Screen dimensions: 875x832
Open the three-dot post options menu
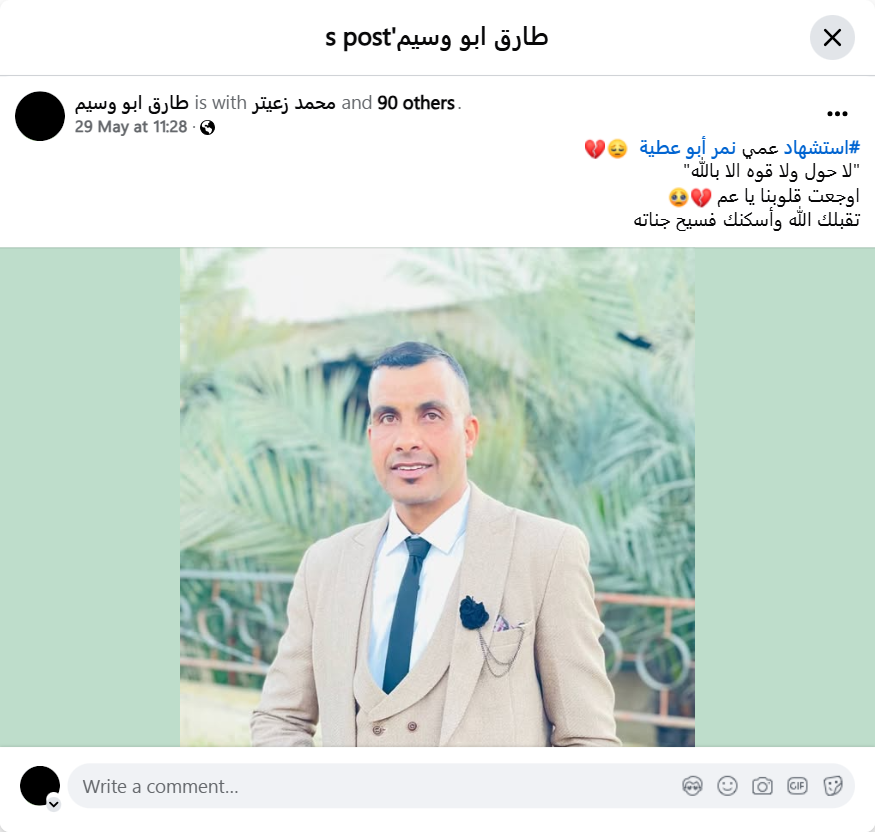tap(837, 114)
